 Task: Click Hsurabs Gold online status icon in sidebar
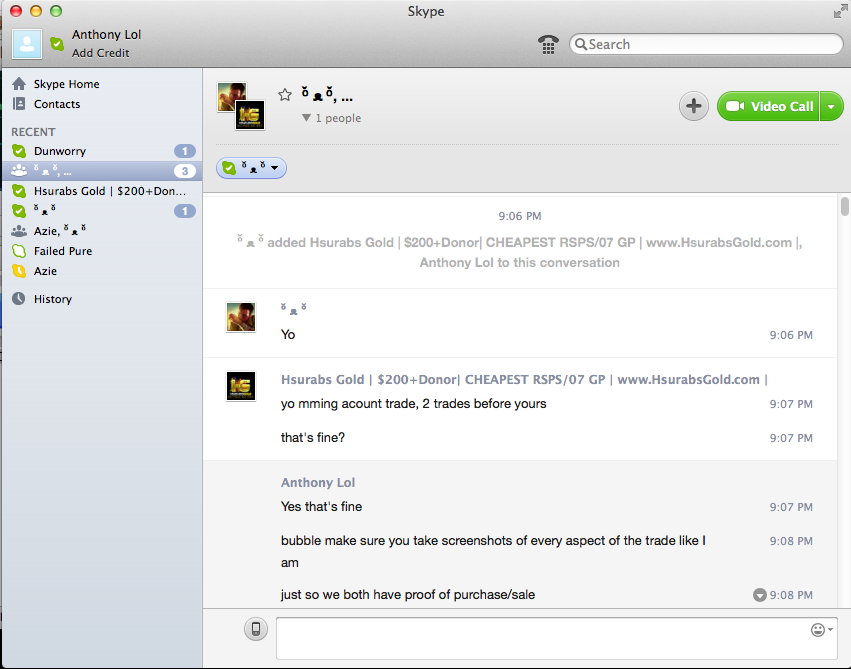coord(19,191)
